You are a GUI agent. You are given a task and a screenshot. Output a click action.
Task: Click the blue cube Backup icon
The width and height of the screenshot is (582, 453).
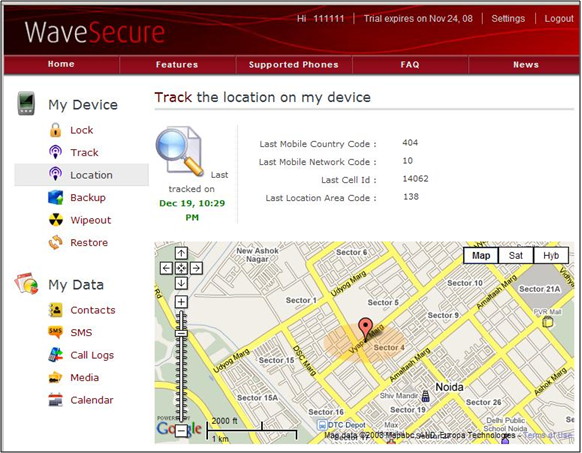coord(56,197)
